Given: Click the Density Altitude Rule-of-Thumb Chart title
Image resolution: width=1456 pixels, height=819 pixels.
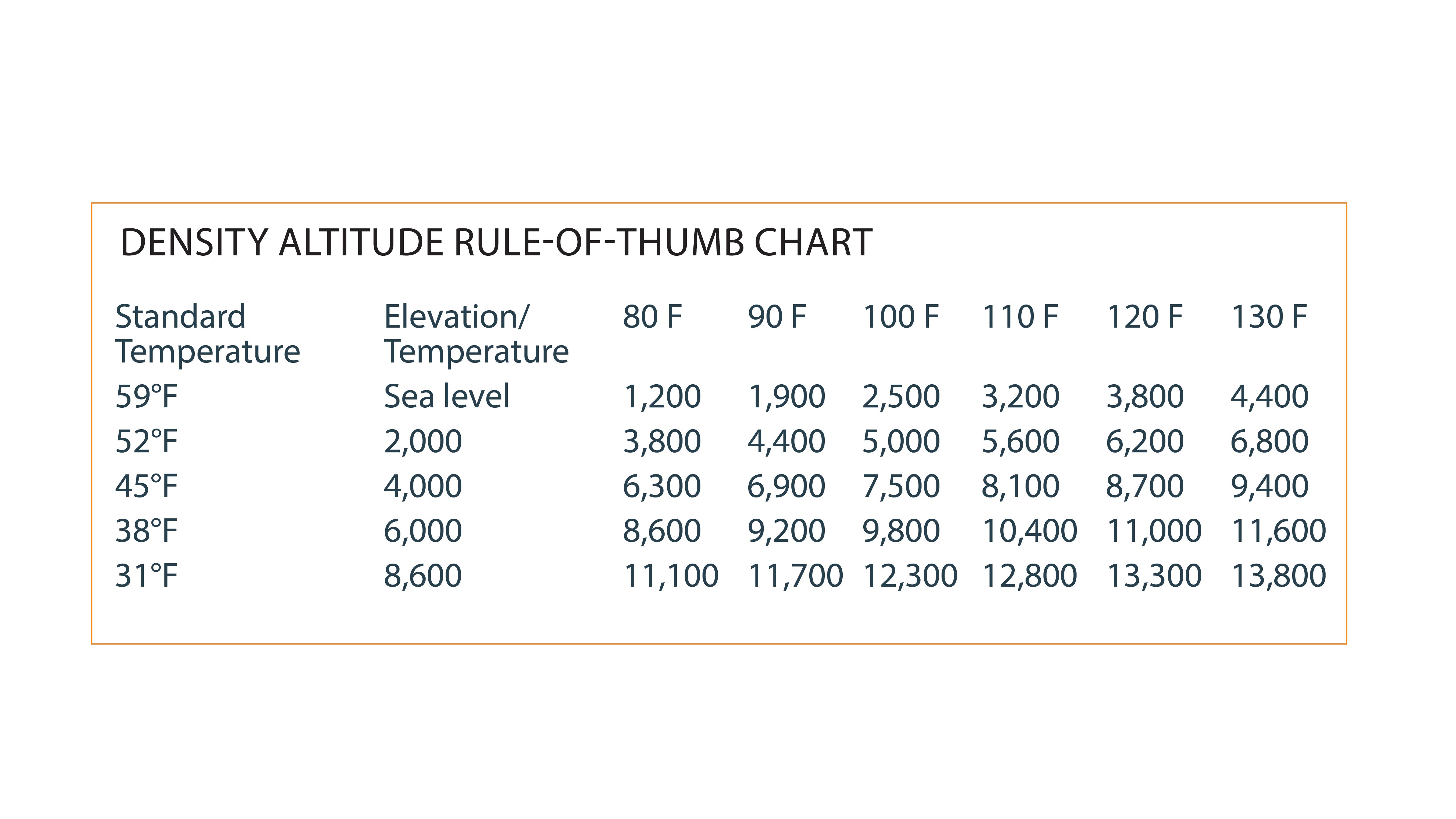Looking at the screenshot, I should pyautogui.click(x=496, y=242).
